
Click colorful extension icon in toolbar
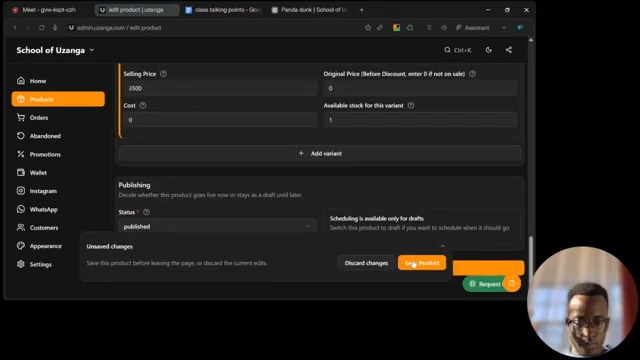[396, 27]
